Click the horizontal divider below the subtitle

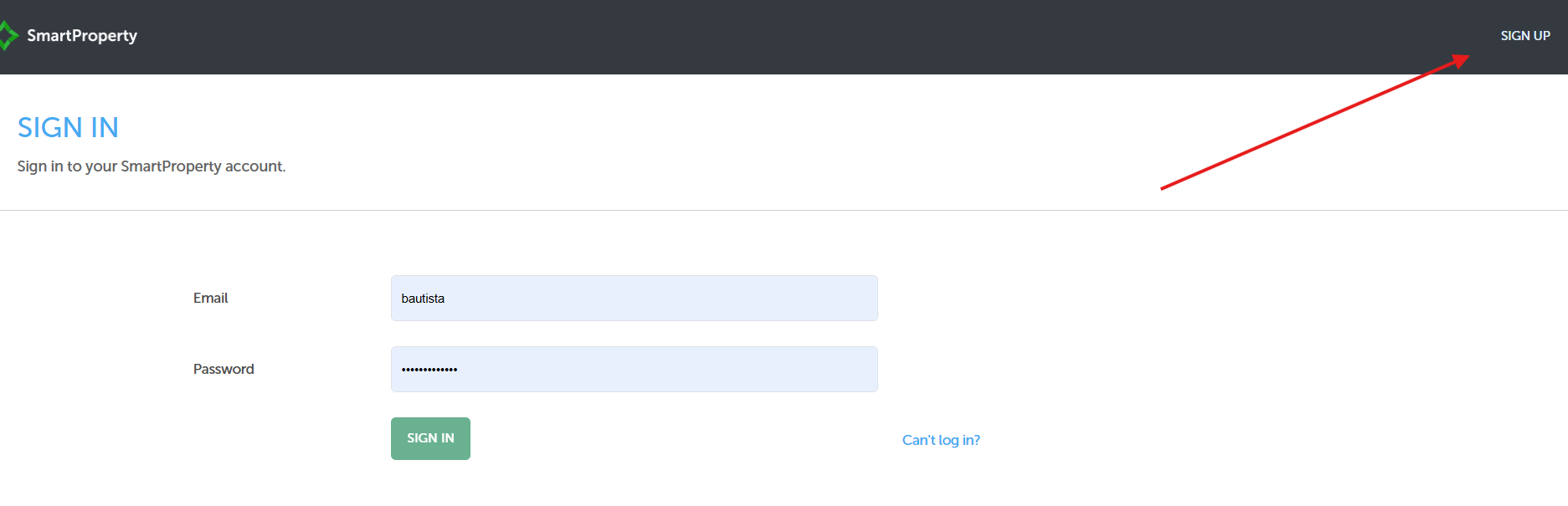[x=784, y=210]
